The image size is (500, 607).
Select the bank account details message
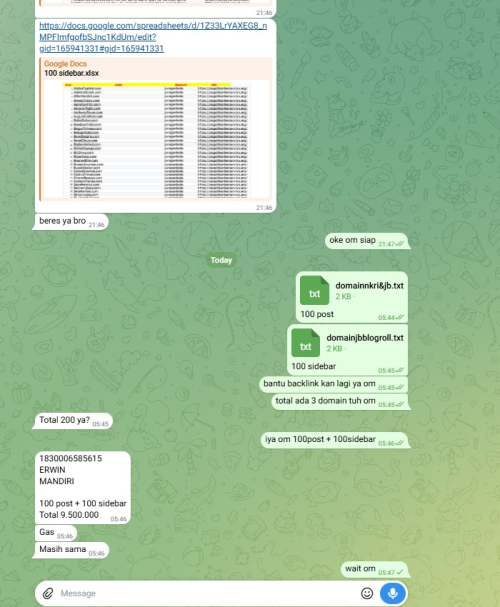83,487
